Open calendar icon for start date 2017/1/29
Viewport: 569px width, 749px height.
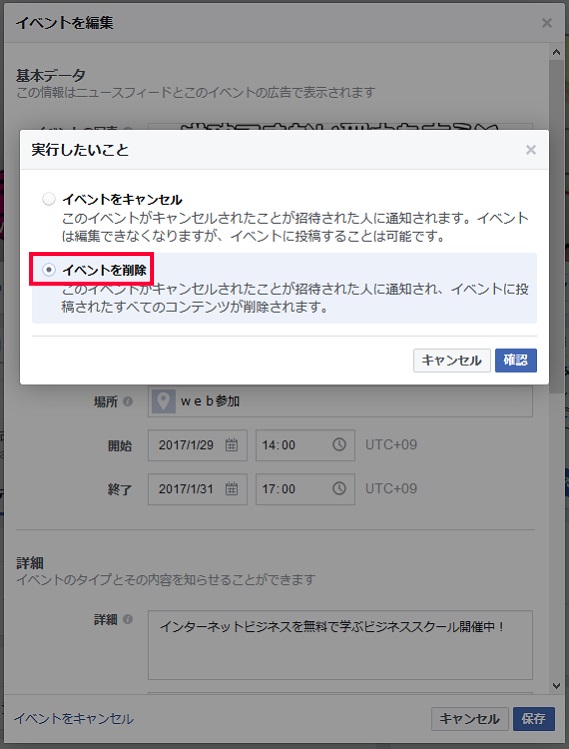coord(231,445)
